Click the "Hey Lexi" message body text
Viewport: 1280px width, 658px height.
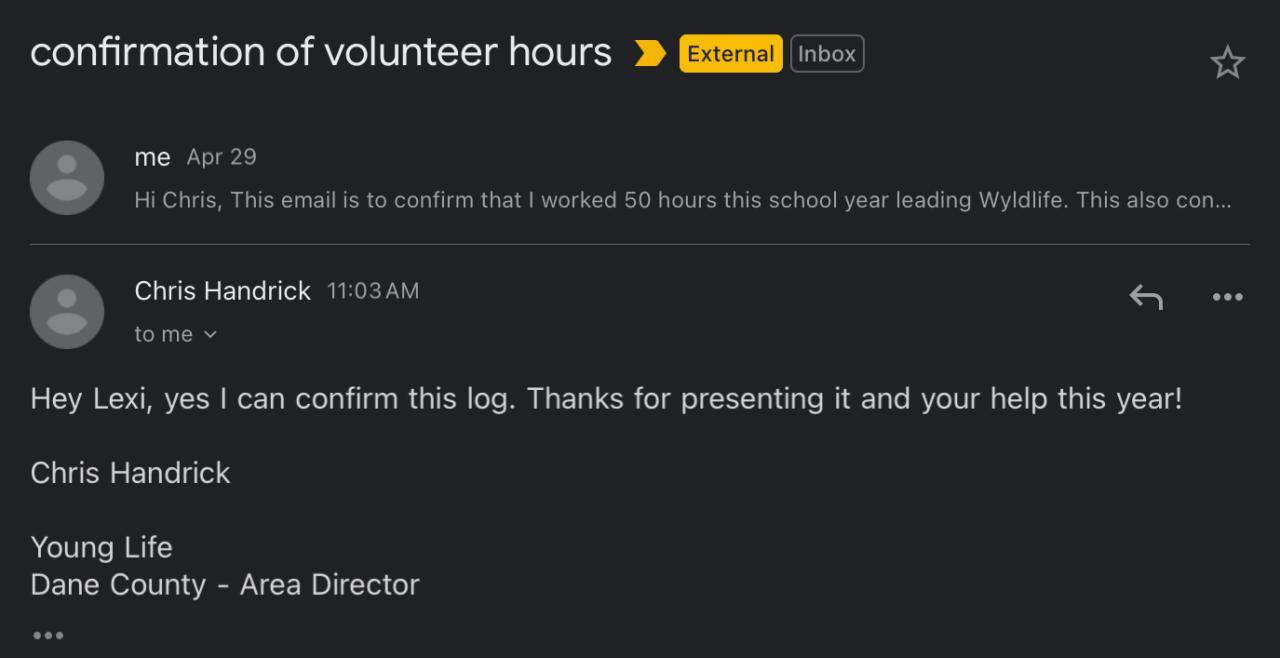[x=606, y=399]
